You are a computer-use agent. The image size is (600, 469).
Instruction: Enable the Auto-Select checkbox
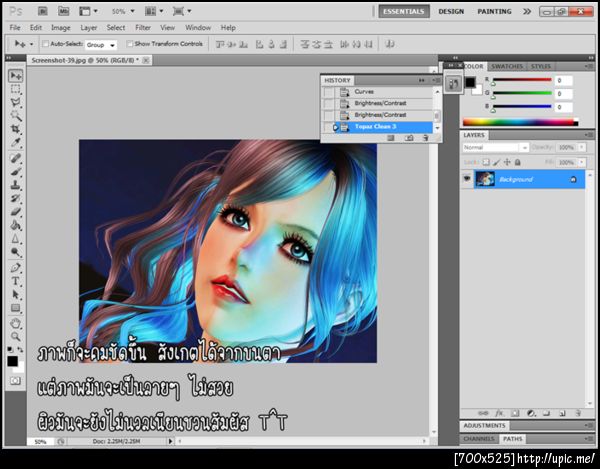pyautogui.click(x=45, y=44)
